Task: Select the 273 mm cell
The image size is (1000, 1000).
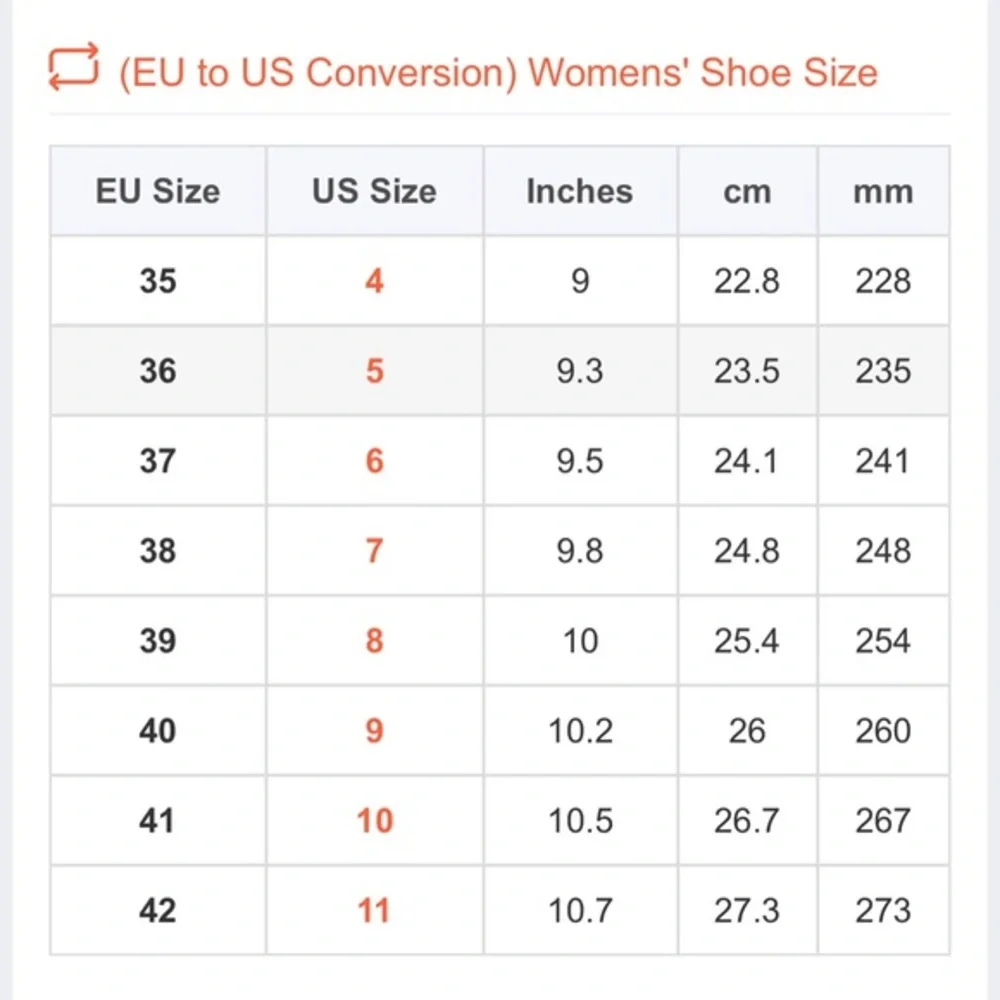Action: click(x=883, y=911)
